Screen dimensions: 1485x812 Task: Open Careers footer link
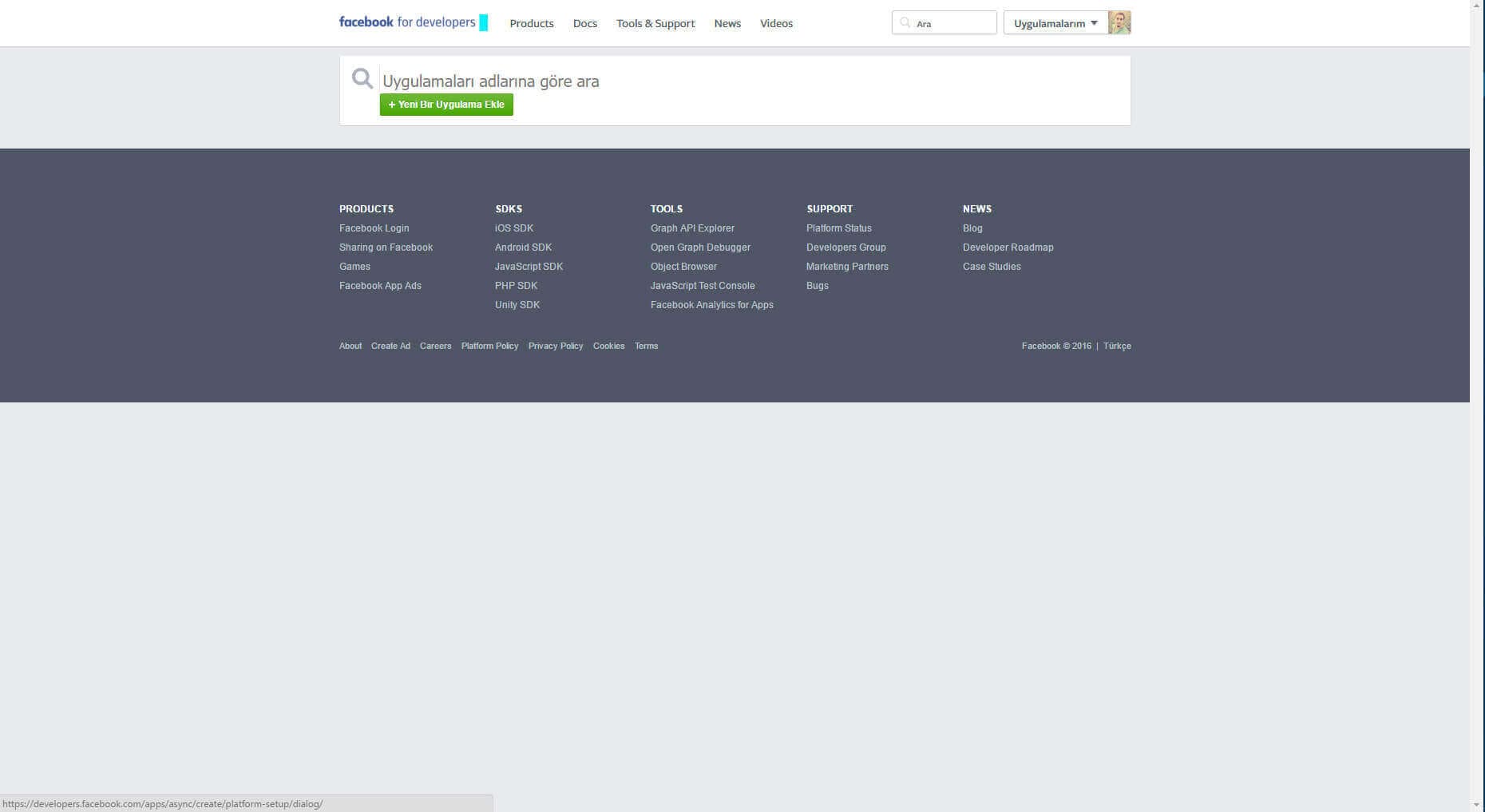(435, 346)
